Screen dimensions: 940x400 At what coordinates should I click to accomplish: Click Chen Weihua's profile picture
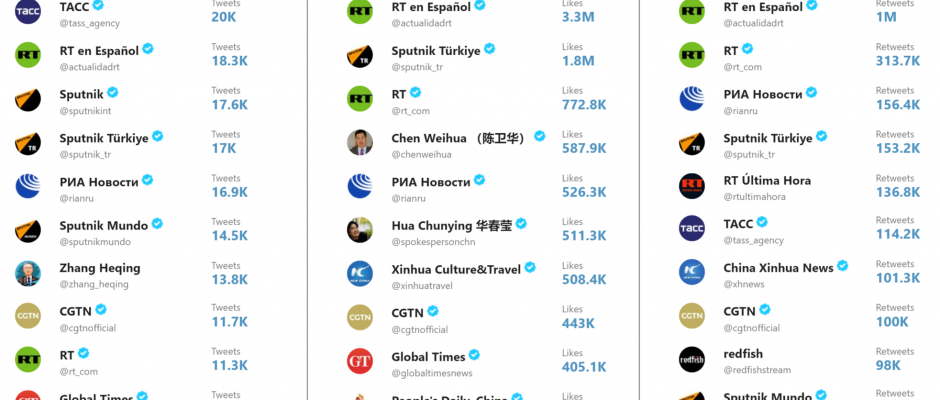click(x=360, y=143)
